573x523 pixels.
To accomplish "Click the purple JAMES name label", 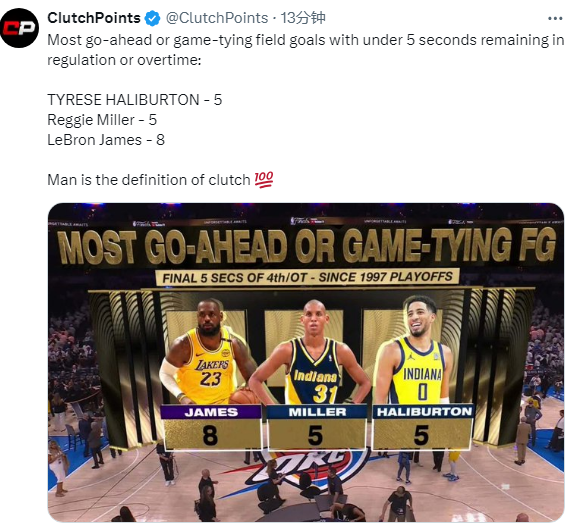I will 211,412.
